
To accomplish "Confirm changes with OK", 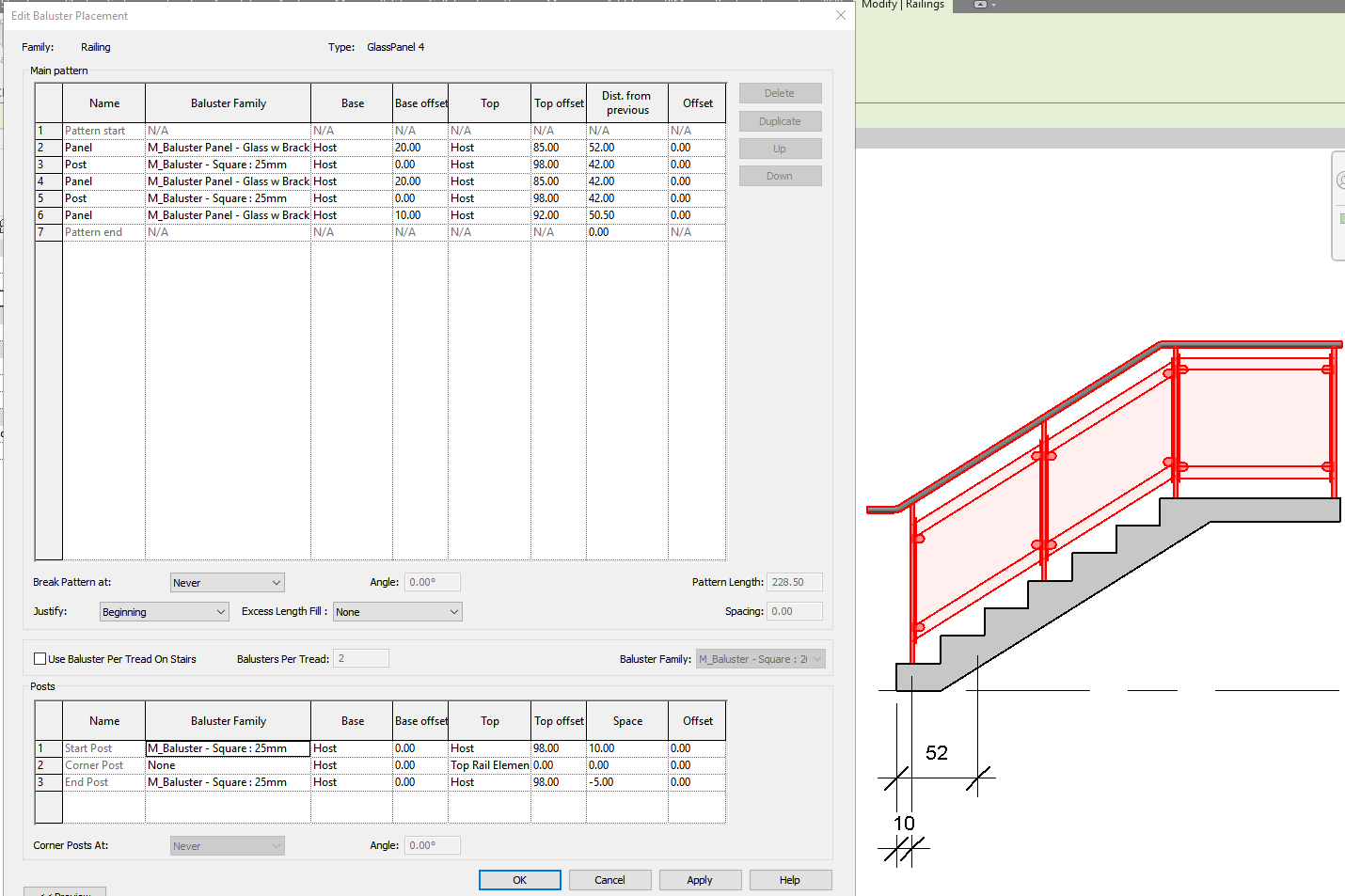I will click(x=519, y=879).
